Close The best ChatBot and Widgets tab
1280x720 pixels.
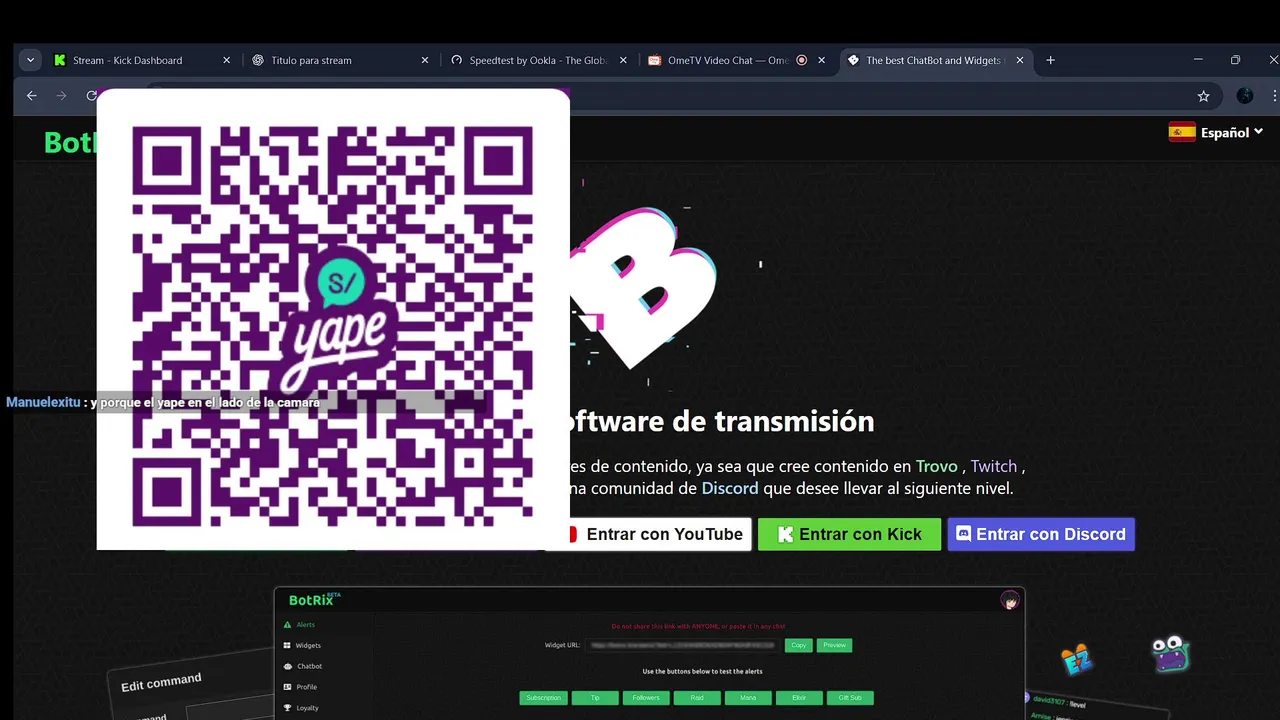click(1020, 60)
